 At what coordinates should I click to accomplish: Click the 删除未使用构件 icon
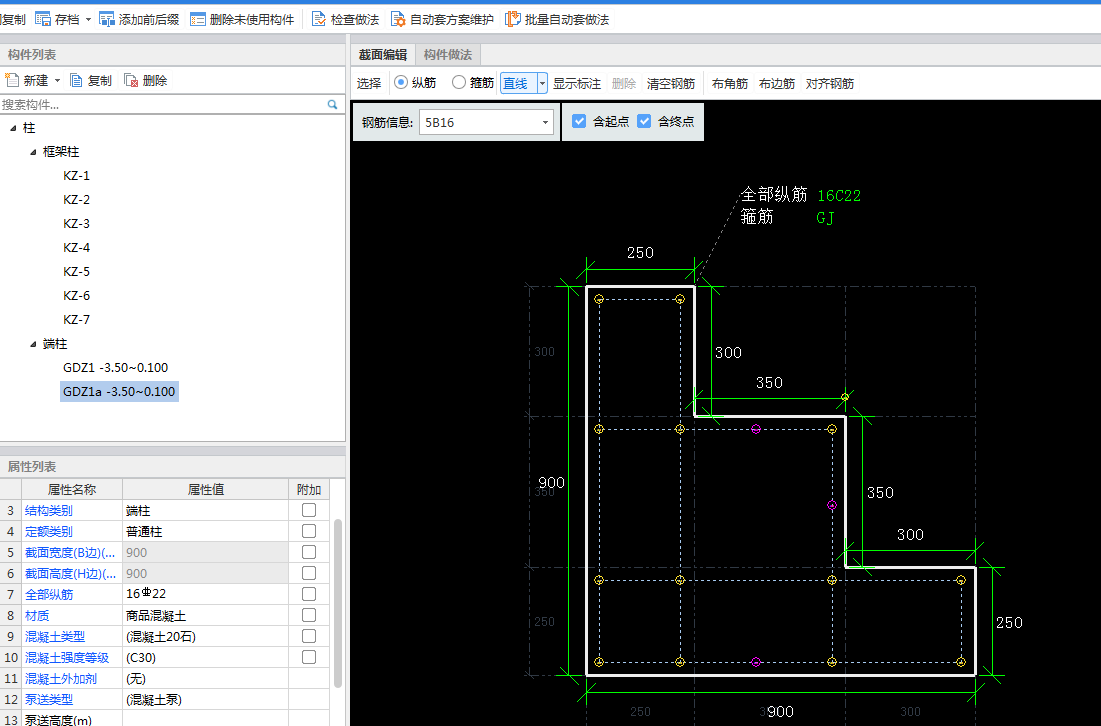click(x=197, y=20)
